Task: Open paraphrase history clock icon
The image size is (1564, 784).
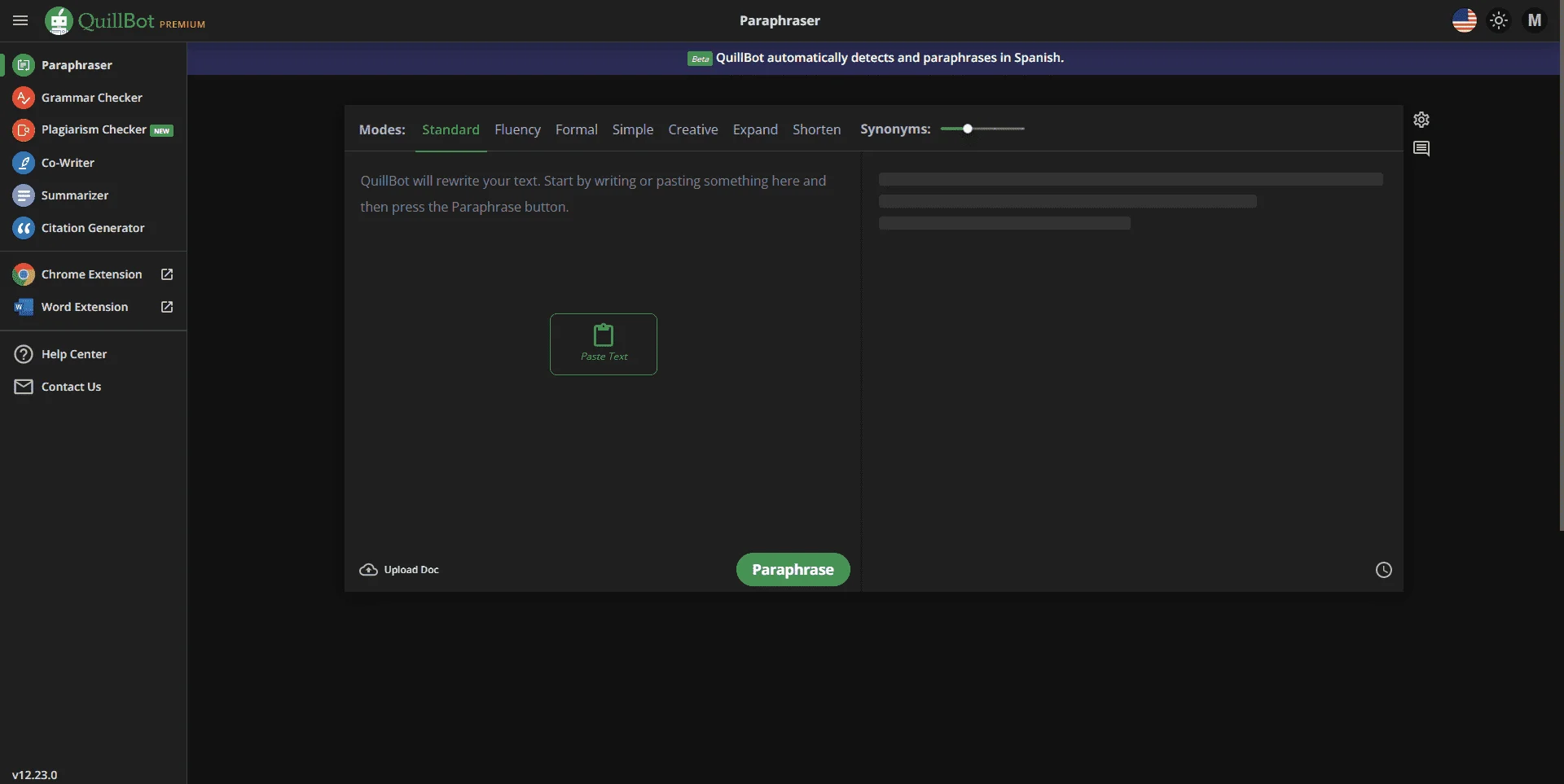Action: 1384,570
